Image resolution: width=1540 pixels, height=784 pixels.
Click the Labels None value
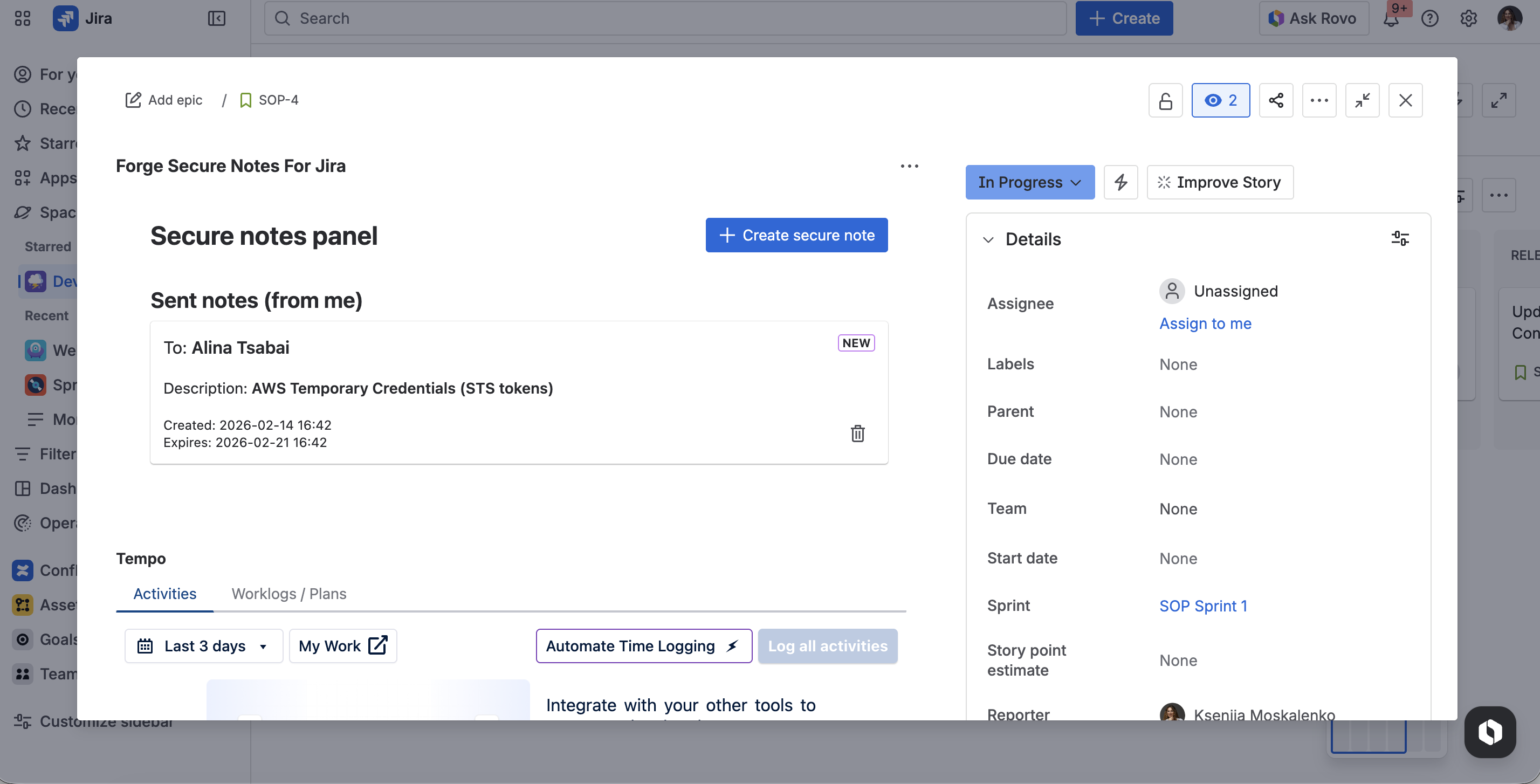1178,365
